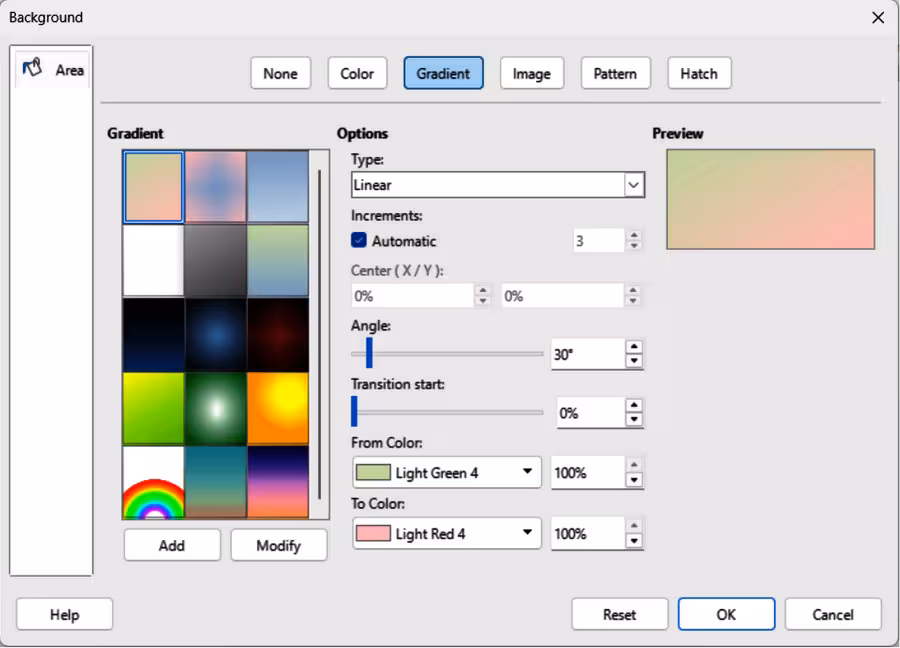Click the Center X percentage field
Image resolution: width=900 pixels, height=648 pixels.
tap(413, 296)
